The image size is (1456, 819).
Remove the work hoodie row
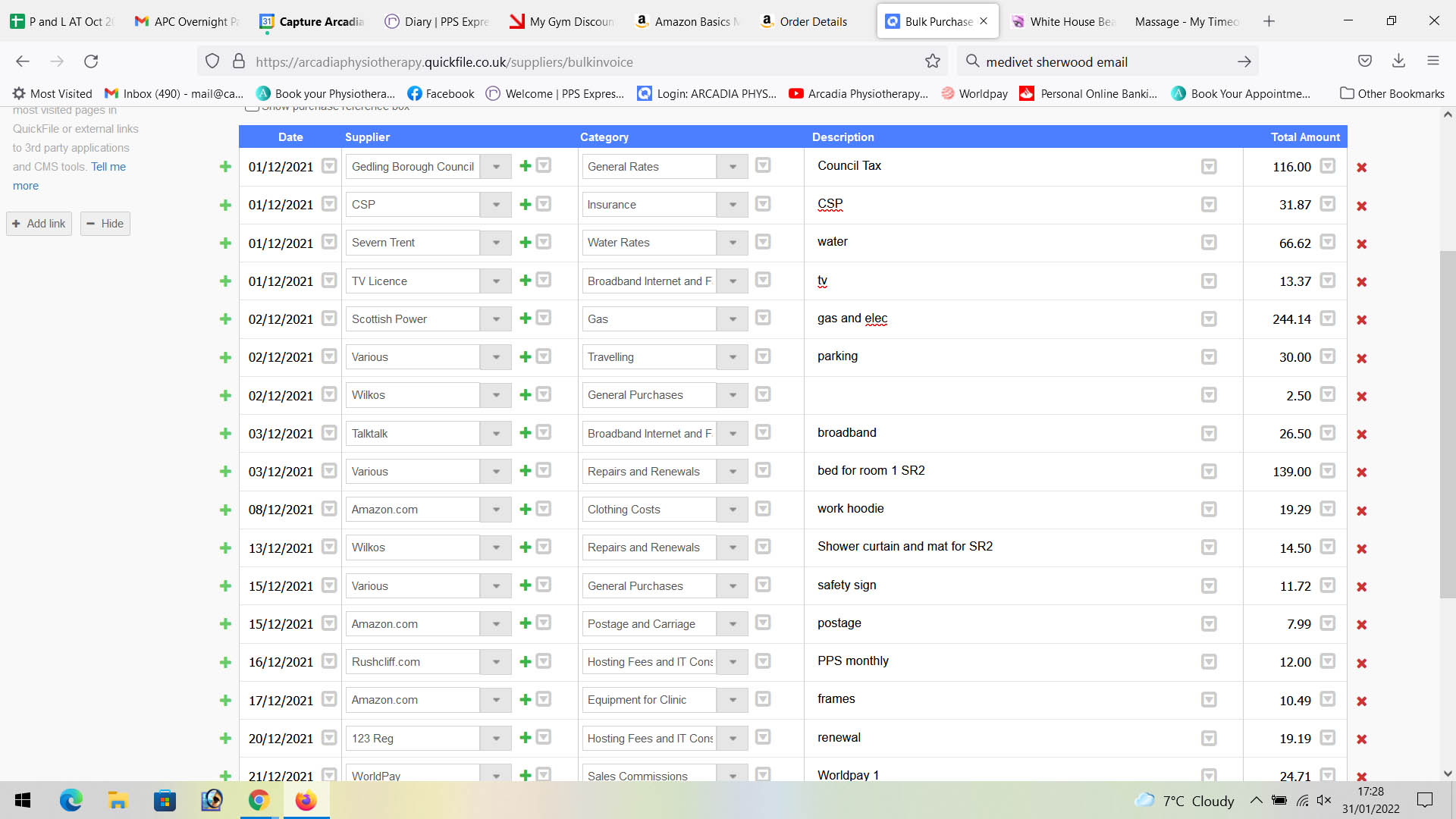[1362, 510]
